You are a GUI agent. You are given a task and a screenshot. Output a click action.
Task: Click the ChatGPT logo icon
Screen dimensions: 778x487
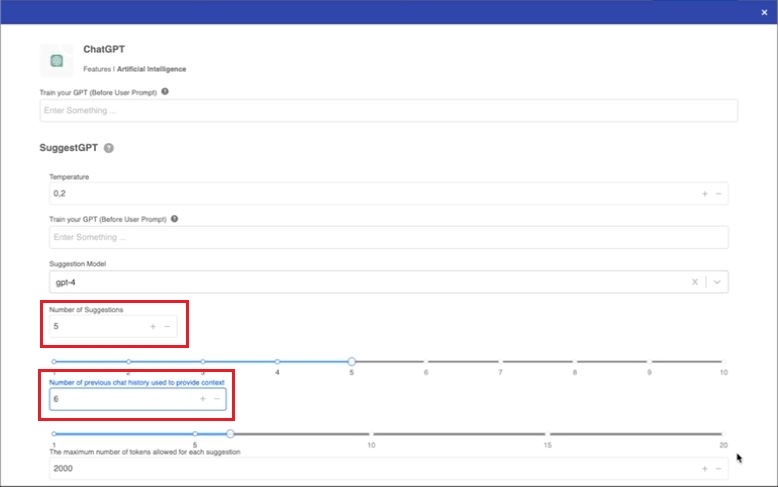pos(57,60)
